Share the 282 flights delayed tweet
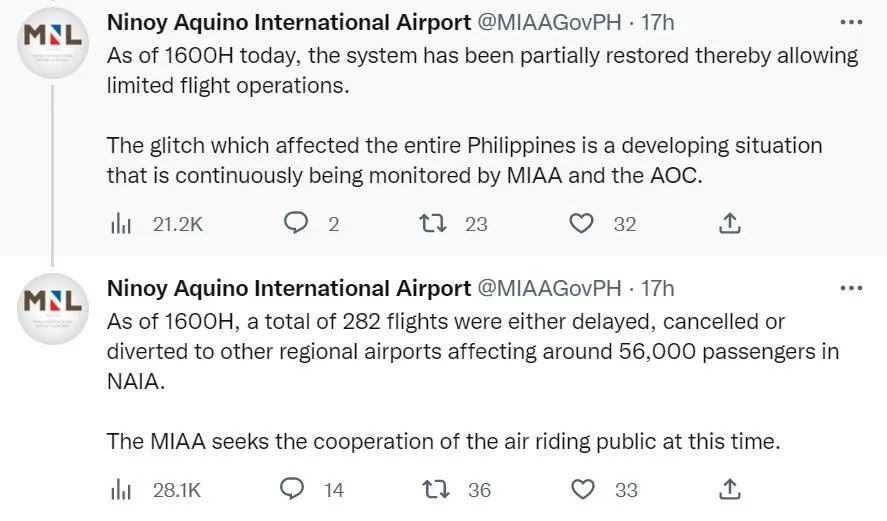The height and width of the screenshot is (521, 887). [x=730, y=489]
